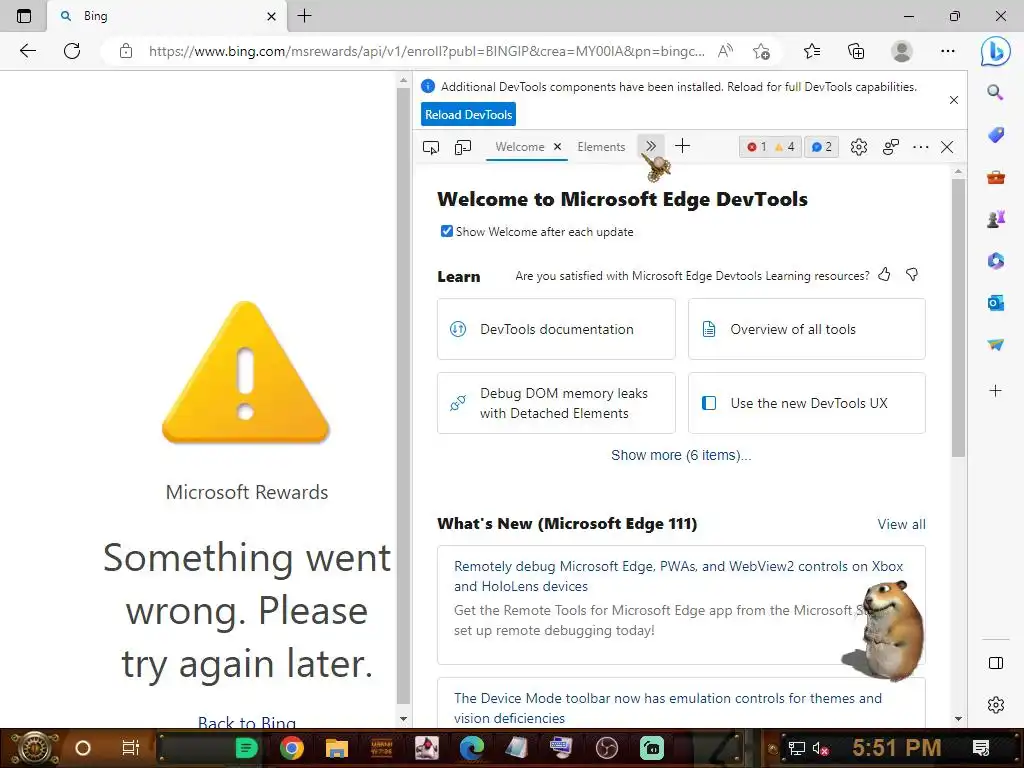Open the sidebar Shopping tag icon

995,135
